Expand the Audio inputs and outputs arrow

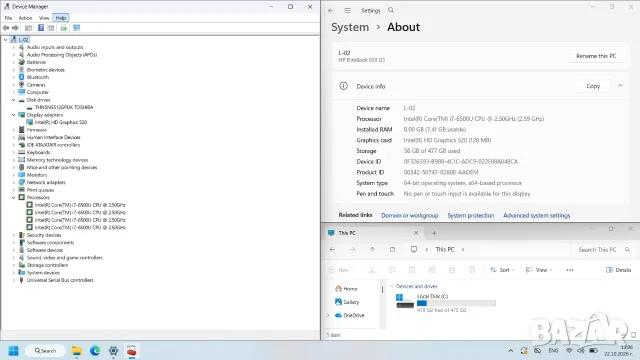point(13,47)
